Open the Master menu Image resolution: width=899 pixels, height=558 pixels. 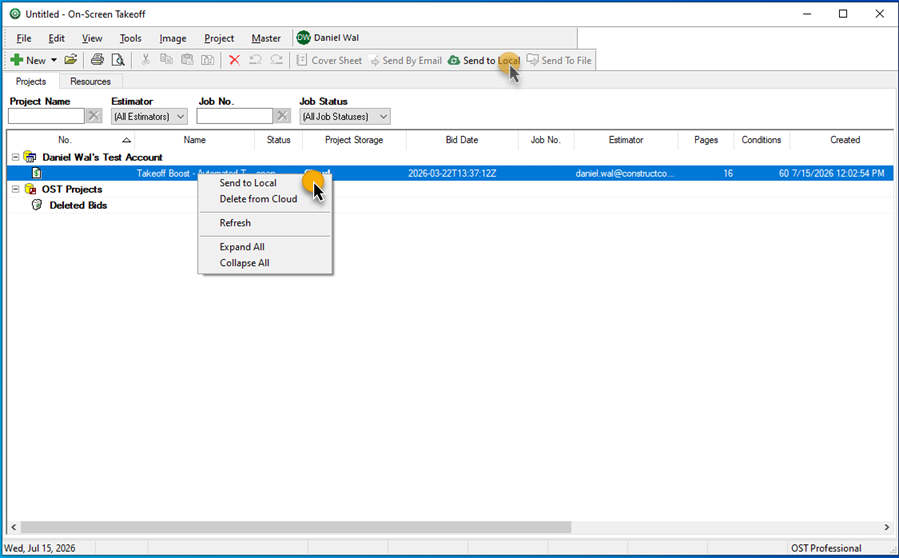266,38
